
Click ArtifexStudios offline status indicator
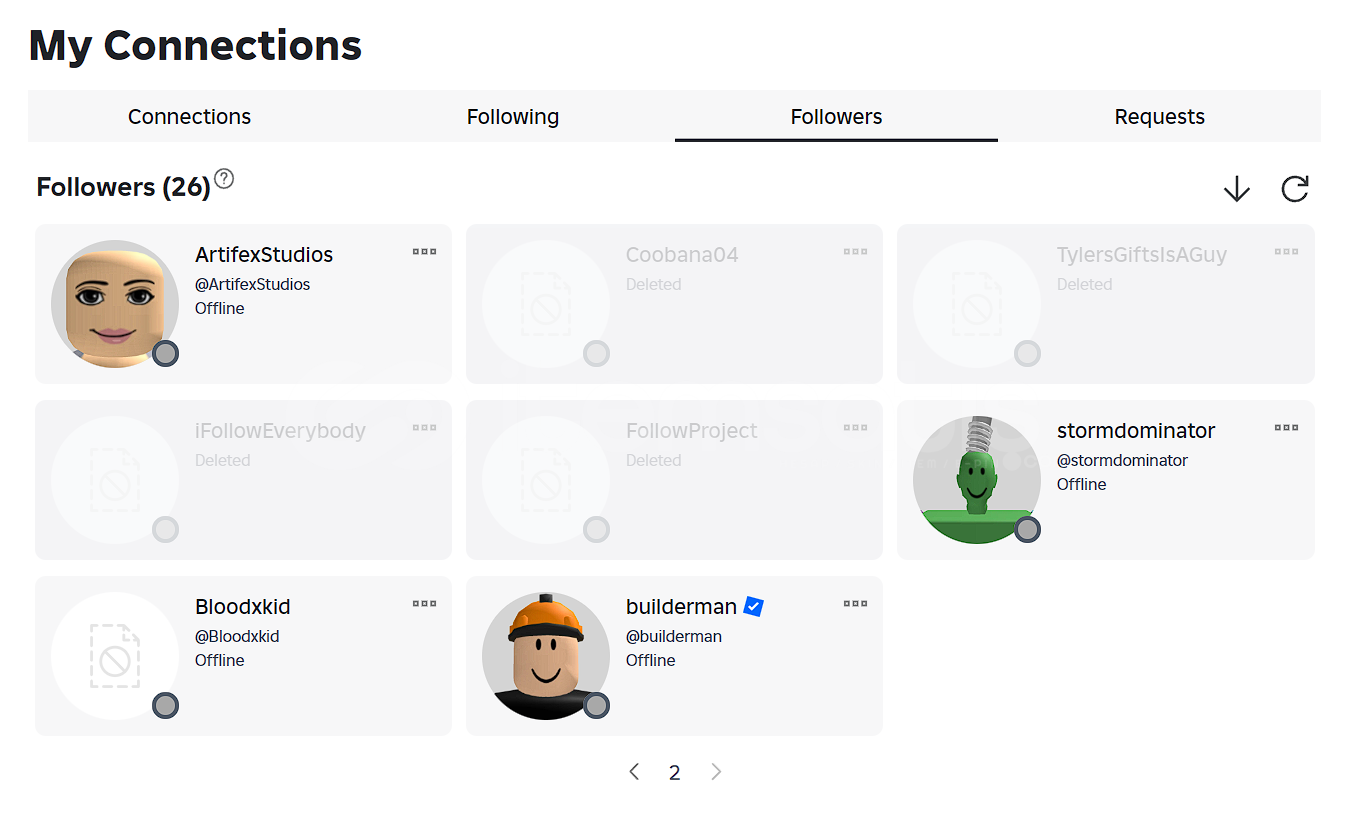coord(166,353)
